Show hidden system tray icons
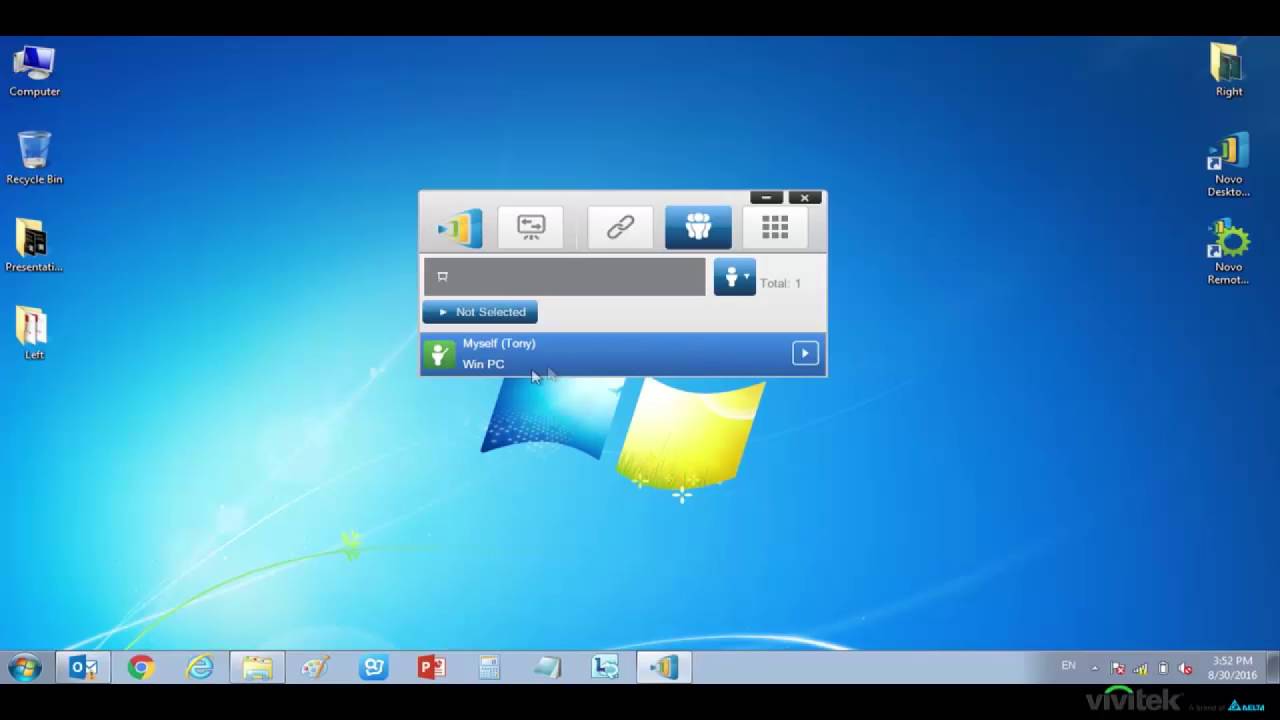The width and height of the screenshot is (1280, 720). pyautogui.click(x=1096, y=666)
